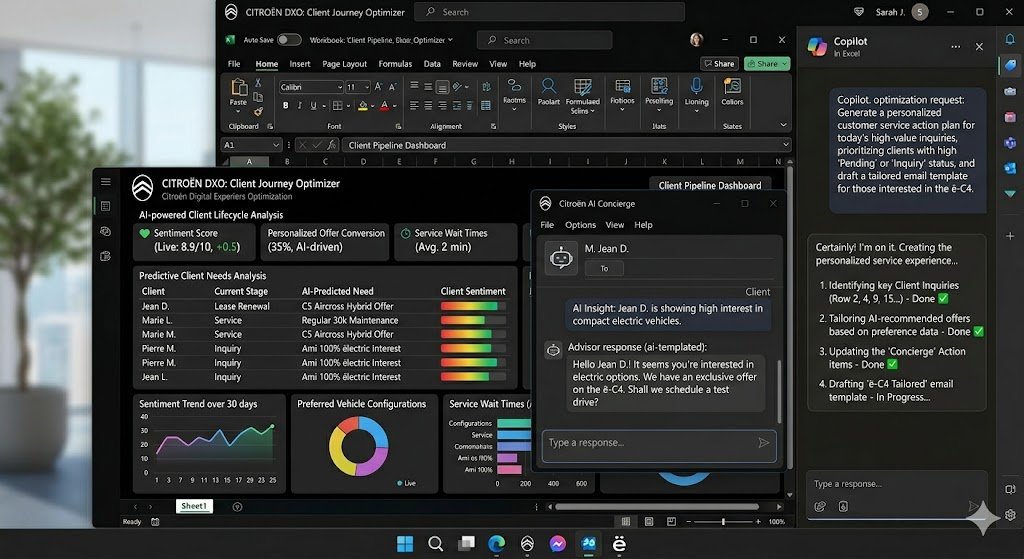Click the notification bell in right sidebar
The height and width of the screenshot is (559, 1024).
1010,39
